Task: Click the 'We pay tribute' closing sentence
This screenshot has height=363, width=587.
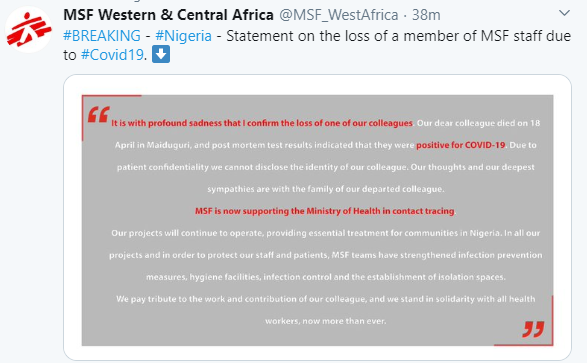Action: [325, 310]
